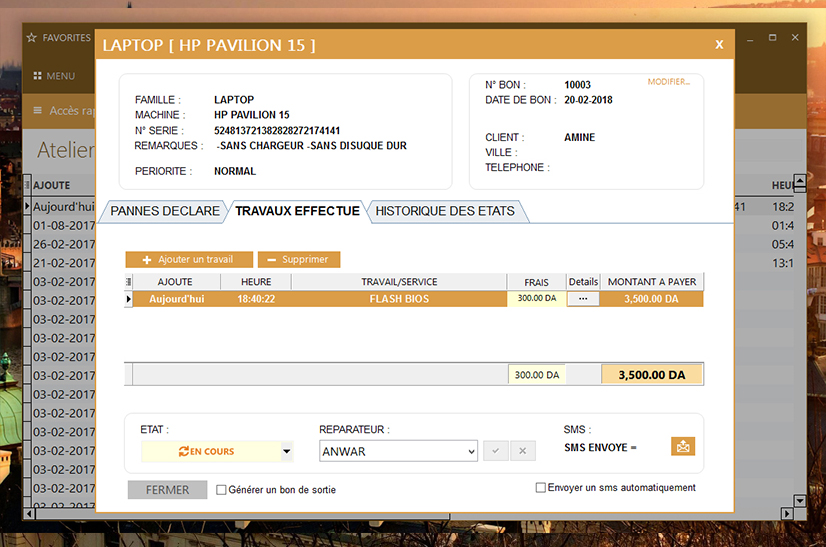Viewport: 826px width, 547px height.
Task: Click the 300.00 DA total frais value
Action: click(x=537, y=375)
